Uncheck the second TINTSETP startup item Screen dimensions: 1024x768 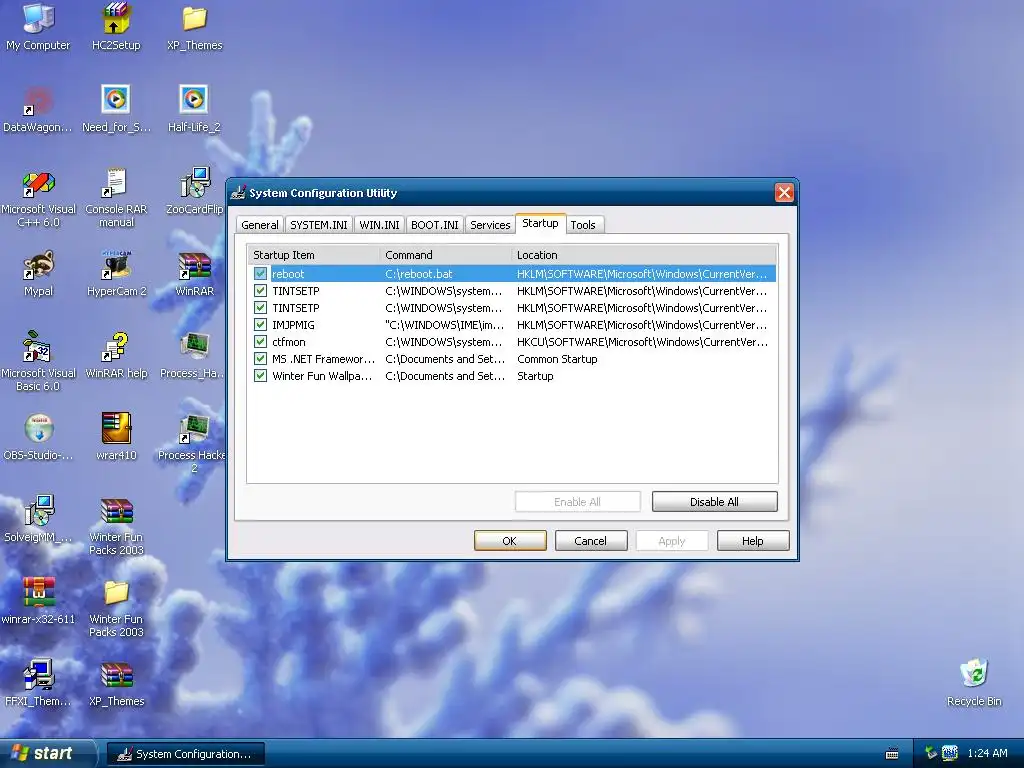(x=261, y=308)
